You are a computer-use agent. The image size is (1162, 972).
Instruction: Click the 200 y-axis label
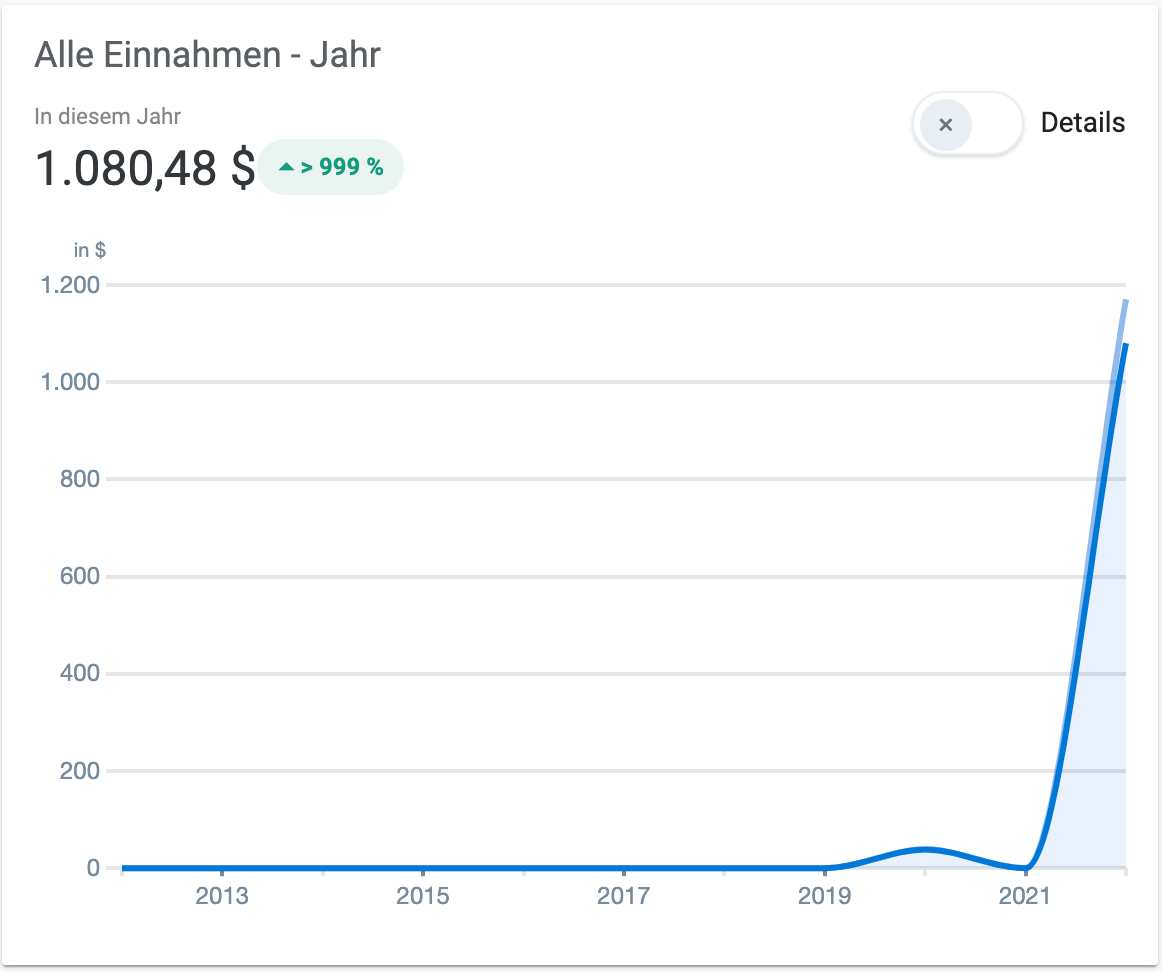[78, 771]
